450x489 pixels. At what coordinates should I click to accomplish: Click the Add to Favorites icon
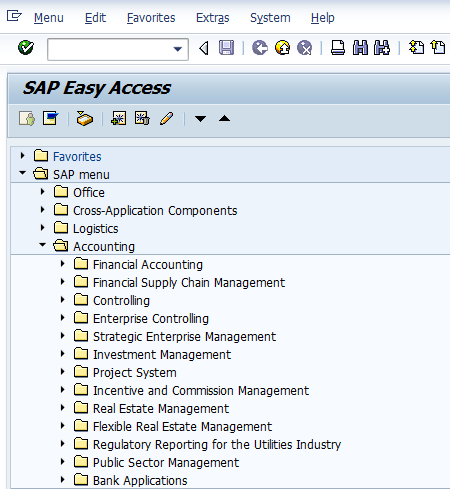coord(119,119)
